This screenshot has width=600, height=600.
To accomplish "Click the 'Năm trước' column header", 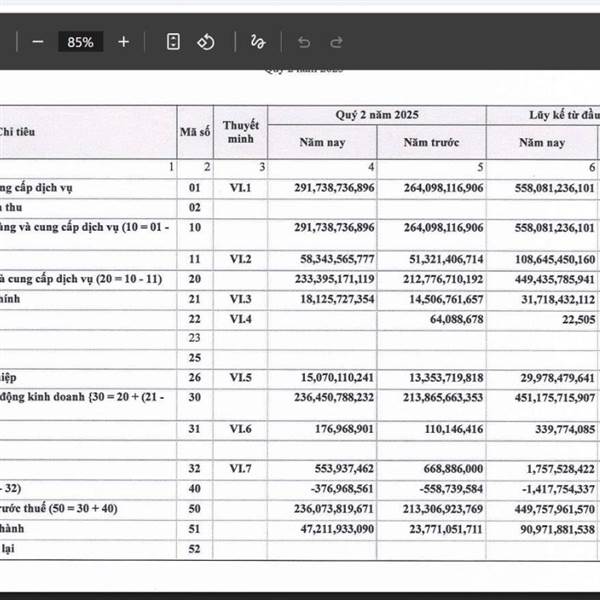I will 431,142.
